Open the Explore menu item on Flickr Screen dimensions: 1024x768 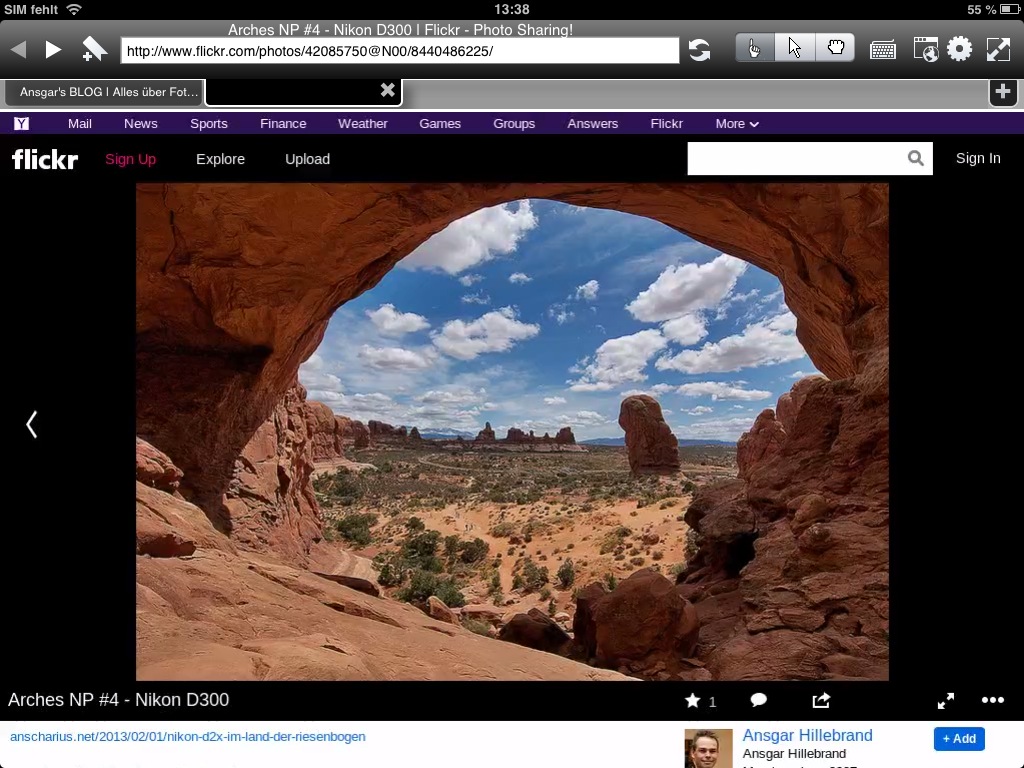tap(220, 159)
